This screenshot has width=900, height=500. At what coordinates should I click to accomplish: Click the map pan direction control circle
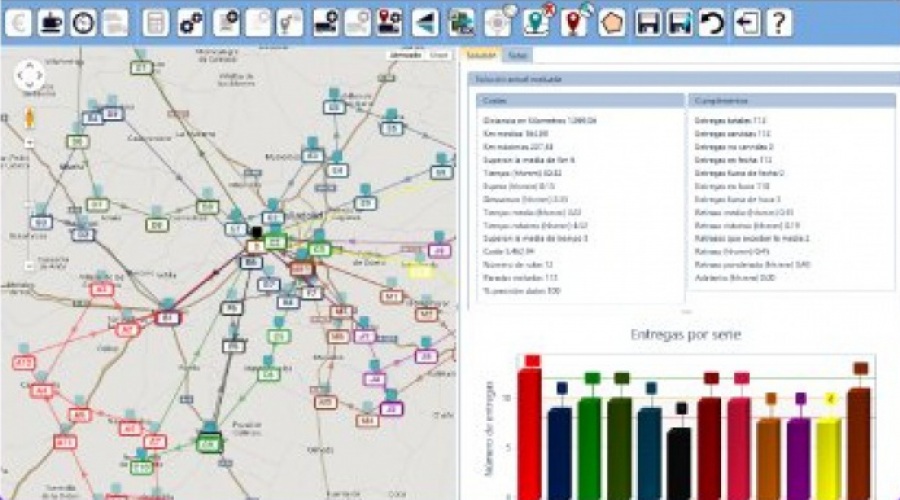click(29, 75)
